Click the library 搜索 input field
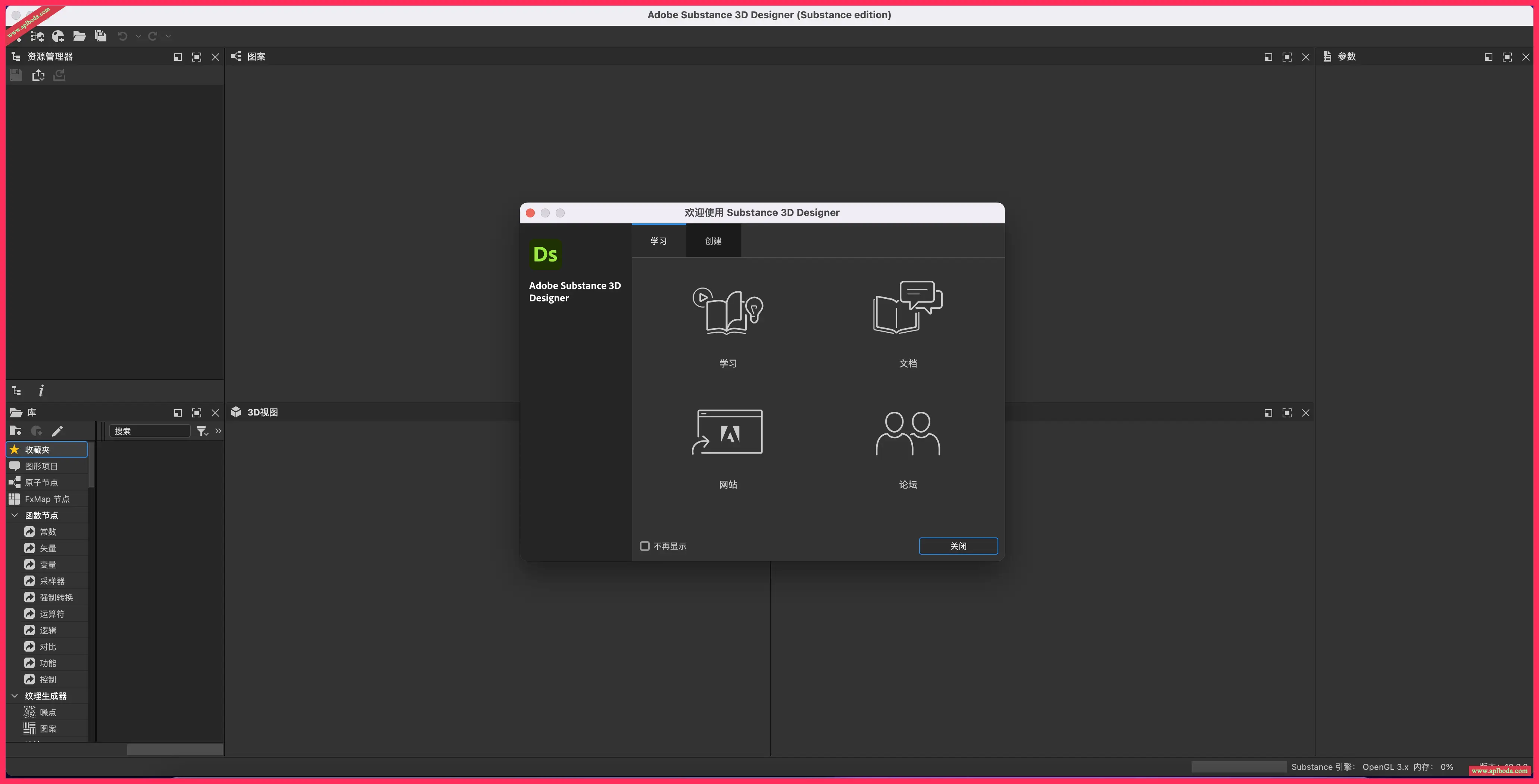The height and width of the screenshot is (784, 1539). click(x=149, y=431)
